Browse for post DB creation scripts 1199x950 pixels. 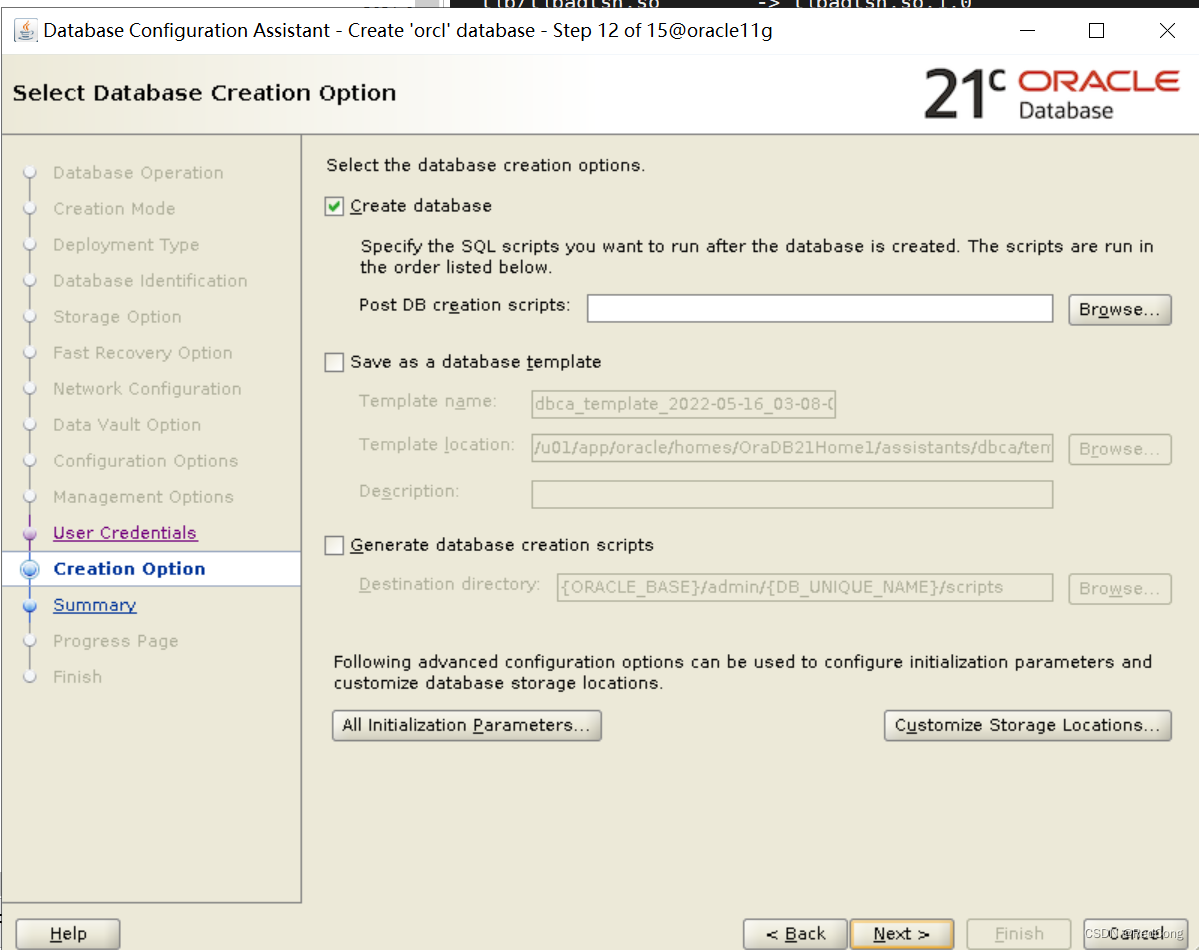1119,310
